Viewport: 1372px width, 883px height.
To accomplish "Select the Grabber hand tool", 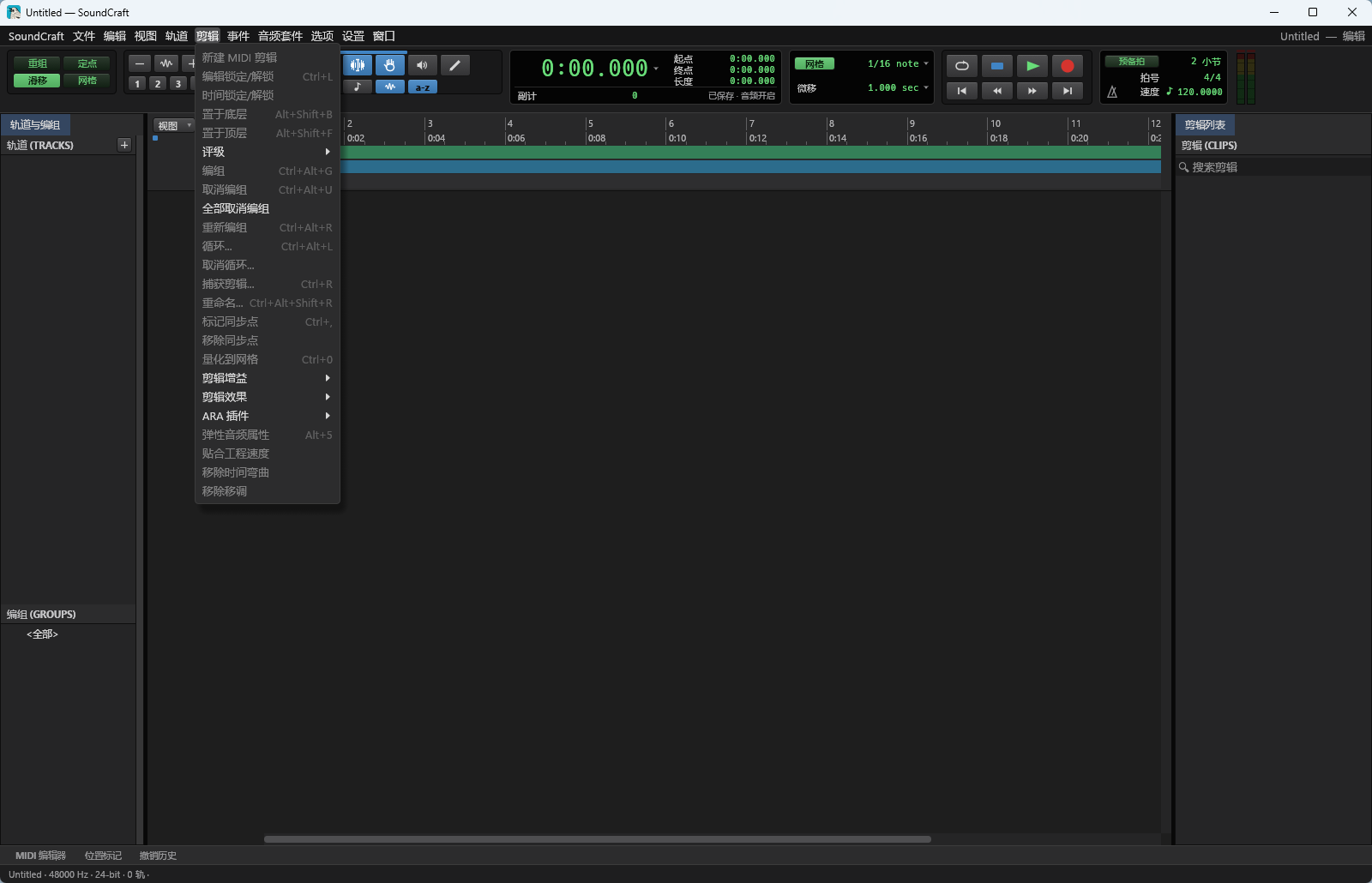I will point(389,65).
